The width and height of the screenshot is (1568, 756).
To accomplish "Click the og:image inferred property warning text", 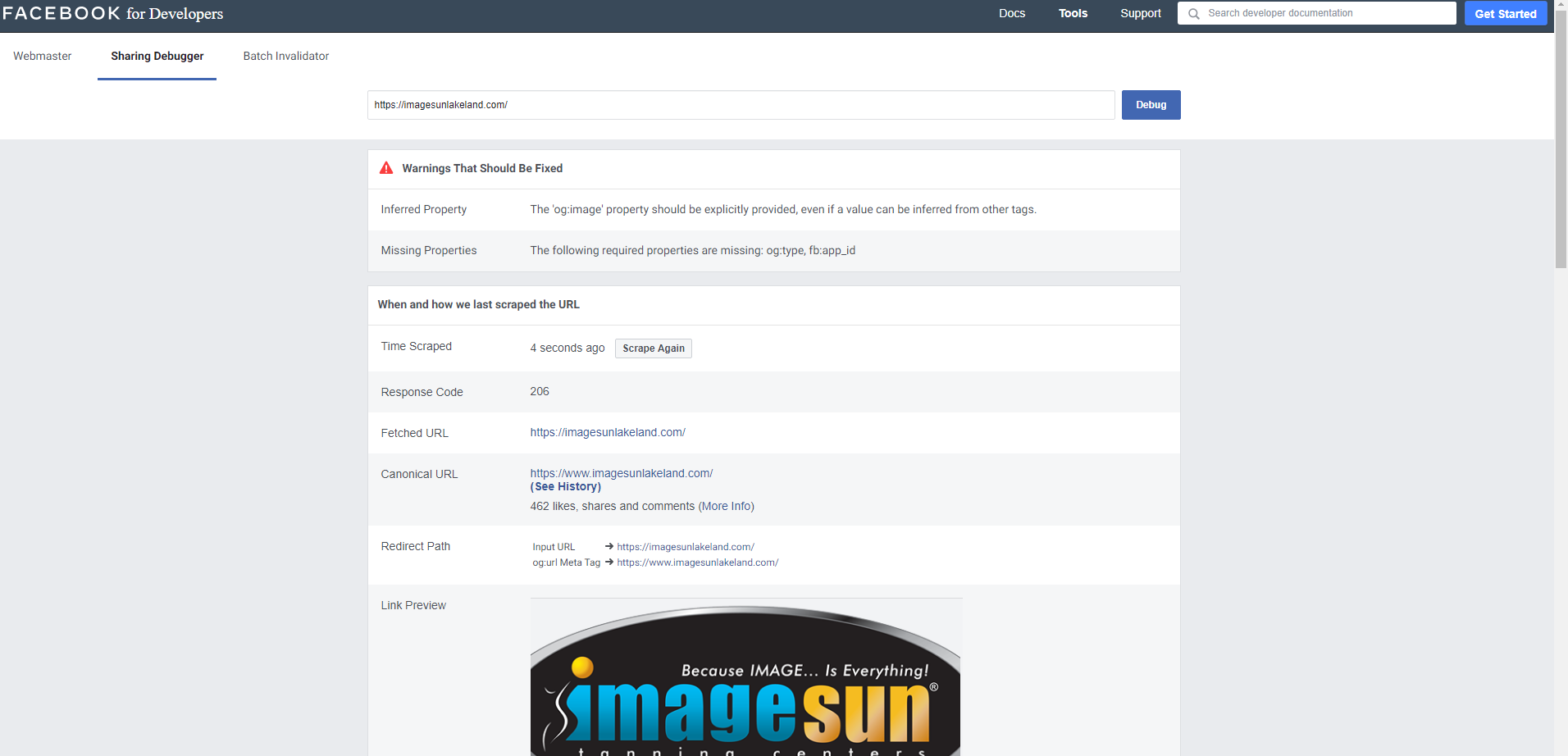I will [783, 209].
